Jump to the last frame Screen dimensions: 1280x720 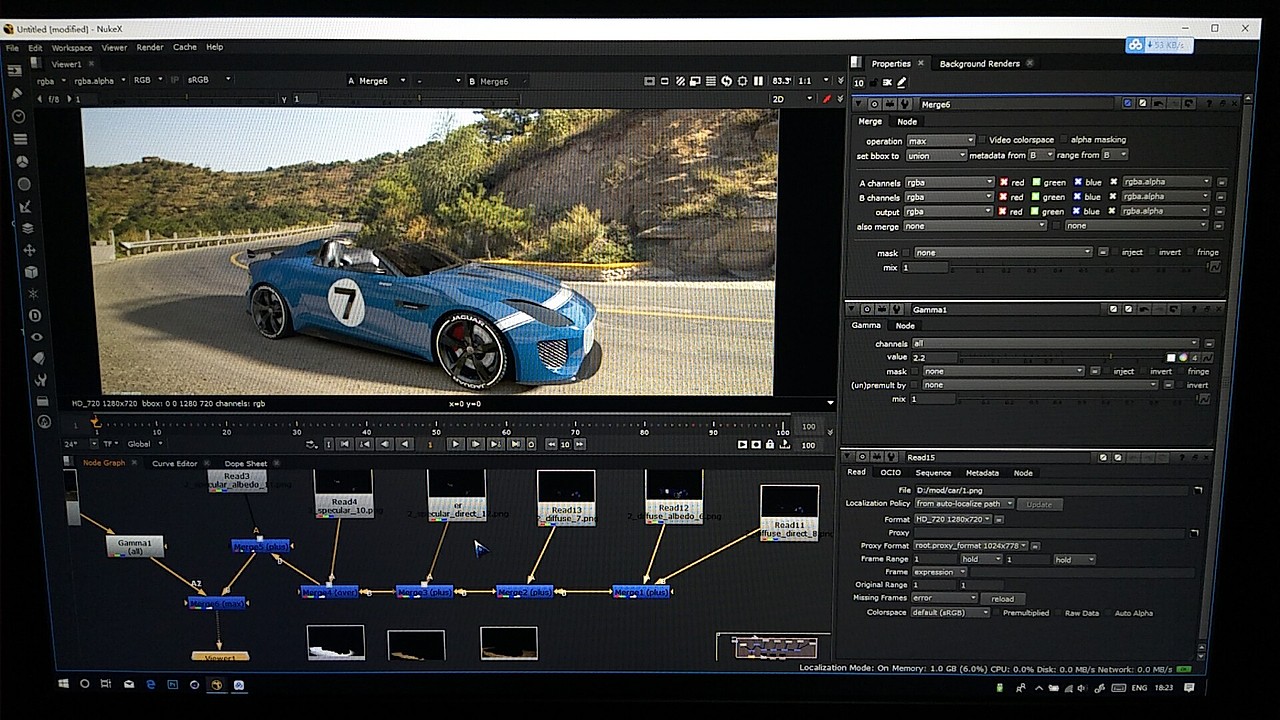click(x=515, y=444)
